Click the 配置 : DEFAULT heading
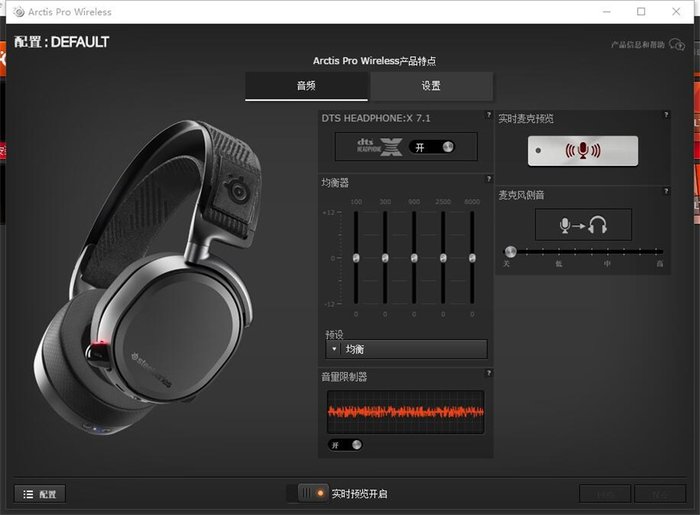The width and height of the screenshot is (700, 515). click(x=61, y=42)
